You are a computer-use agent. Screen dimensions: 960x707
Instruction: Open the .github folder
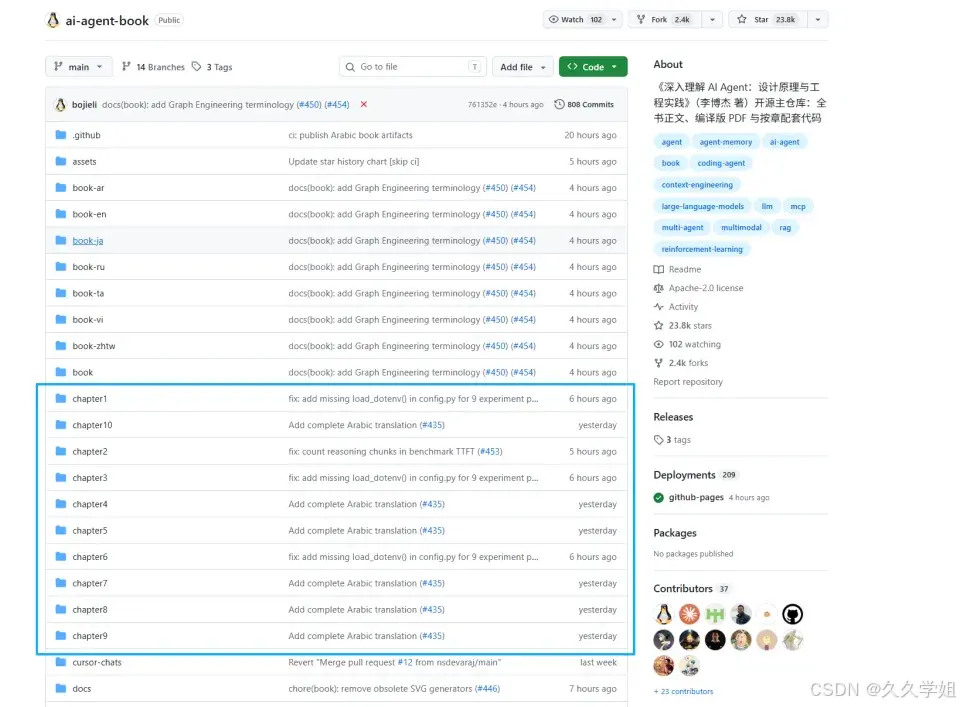pos(86,135)
